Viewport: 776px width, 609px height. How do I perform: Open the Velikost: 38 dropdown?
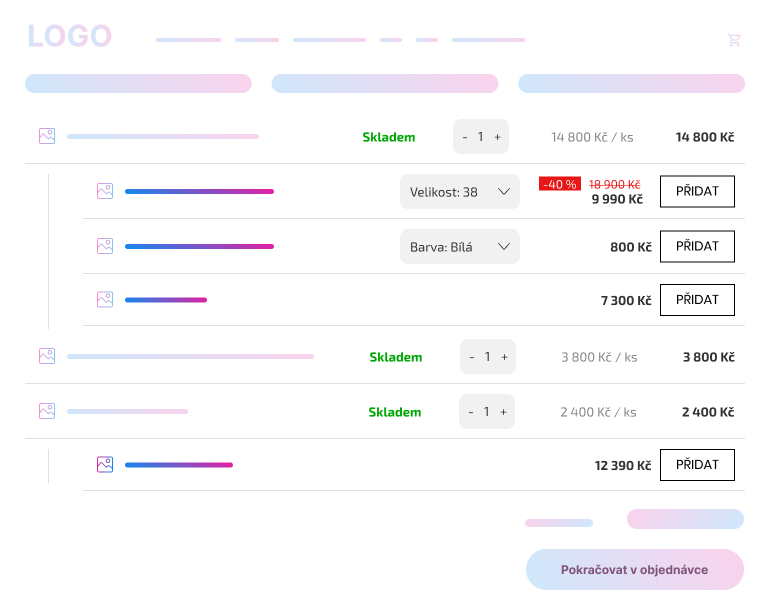[460, 191]
